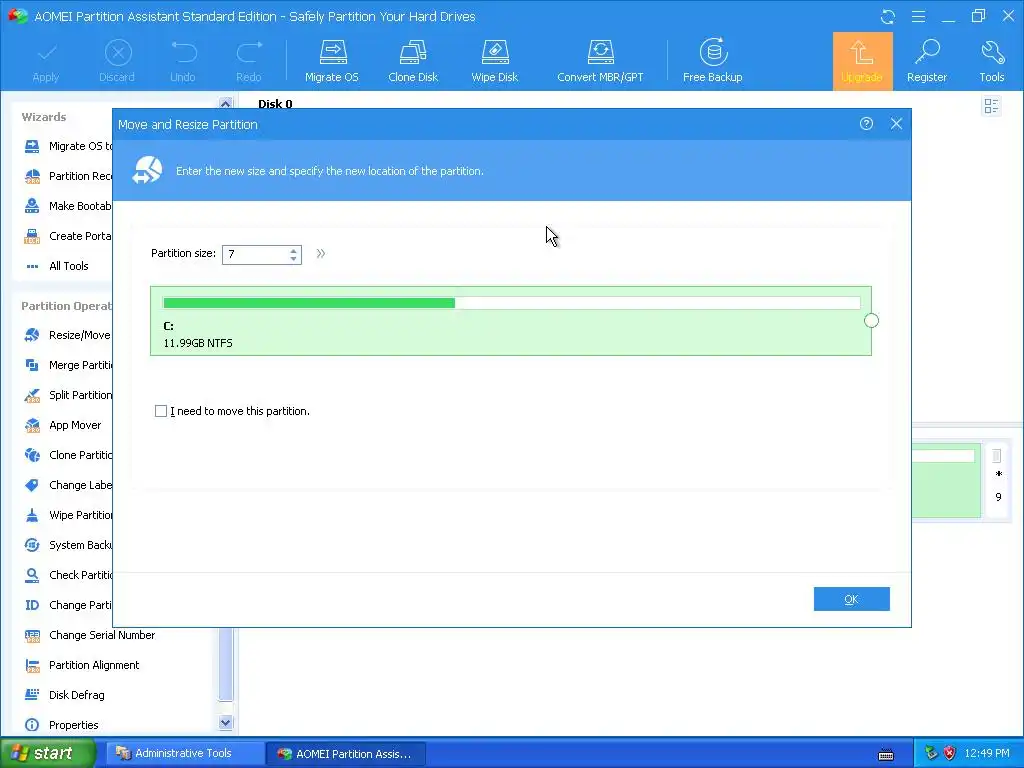The image size is (1024, 768).
Task: Enable I need to move this partition
Action: 161,411
